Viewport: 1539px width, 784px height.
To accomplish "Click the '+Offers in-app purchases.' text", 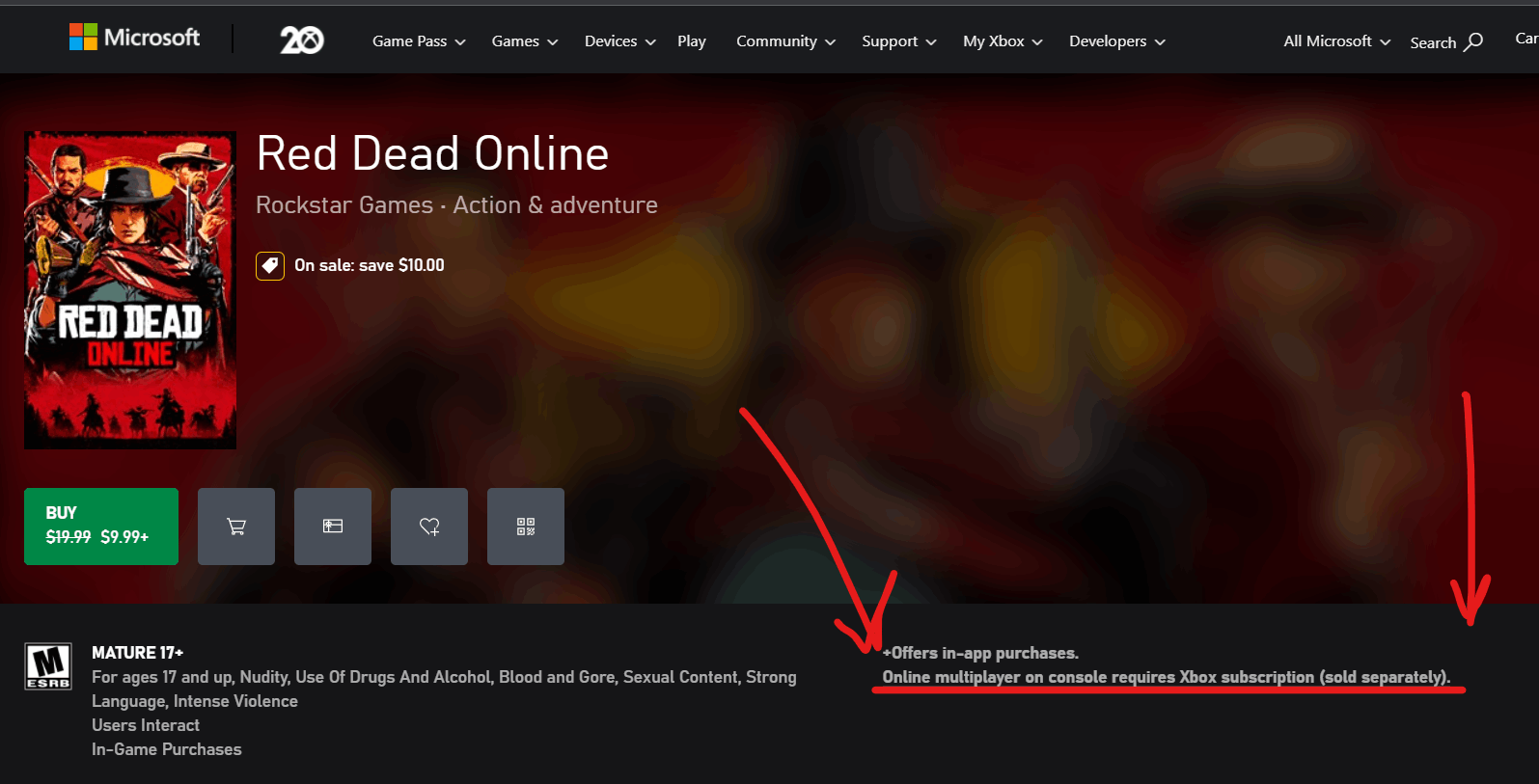I will 980,653.
